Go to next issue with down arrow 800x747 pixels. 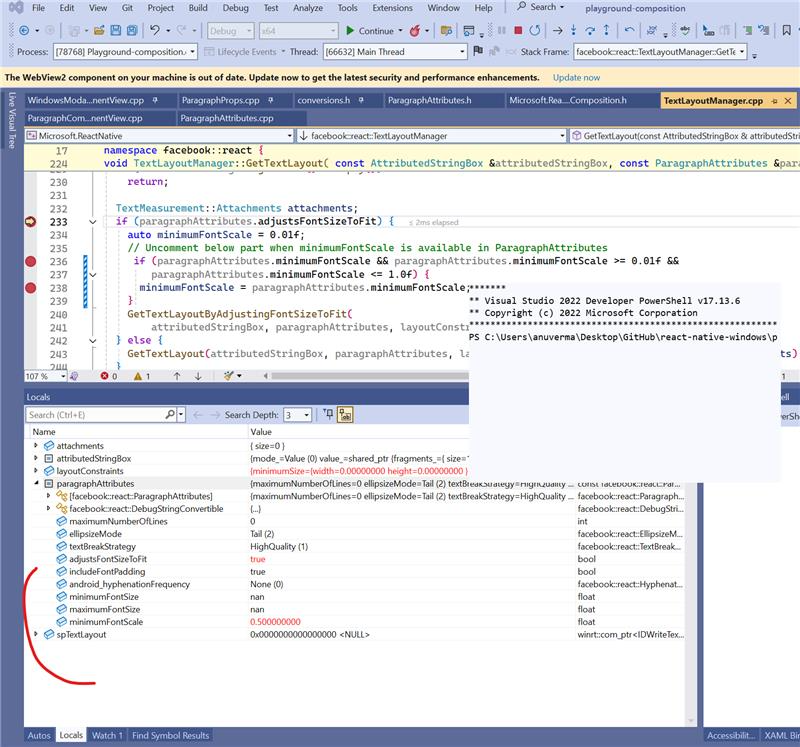tap(198, 376)
